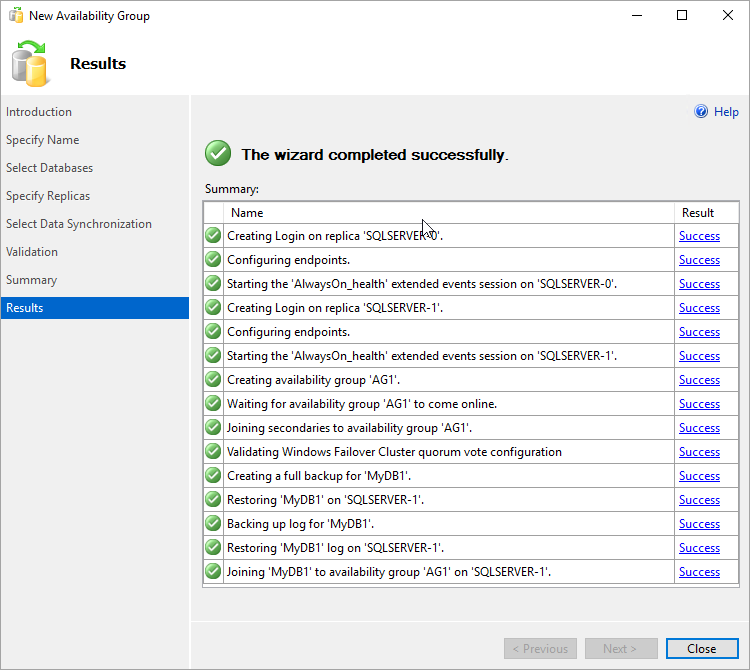Click Success link for 'Waiting for availability group AG1'

point(699,404)
